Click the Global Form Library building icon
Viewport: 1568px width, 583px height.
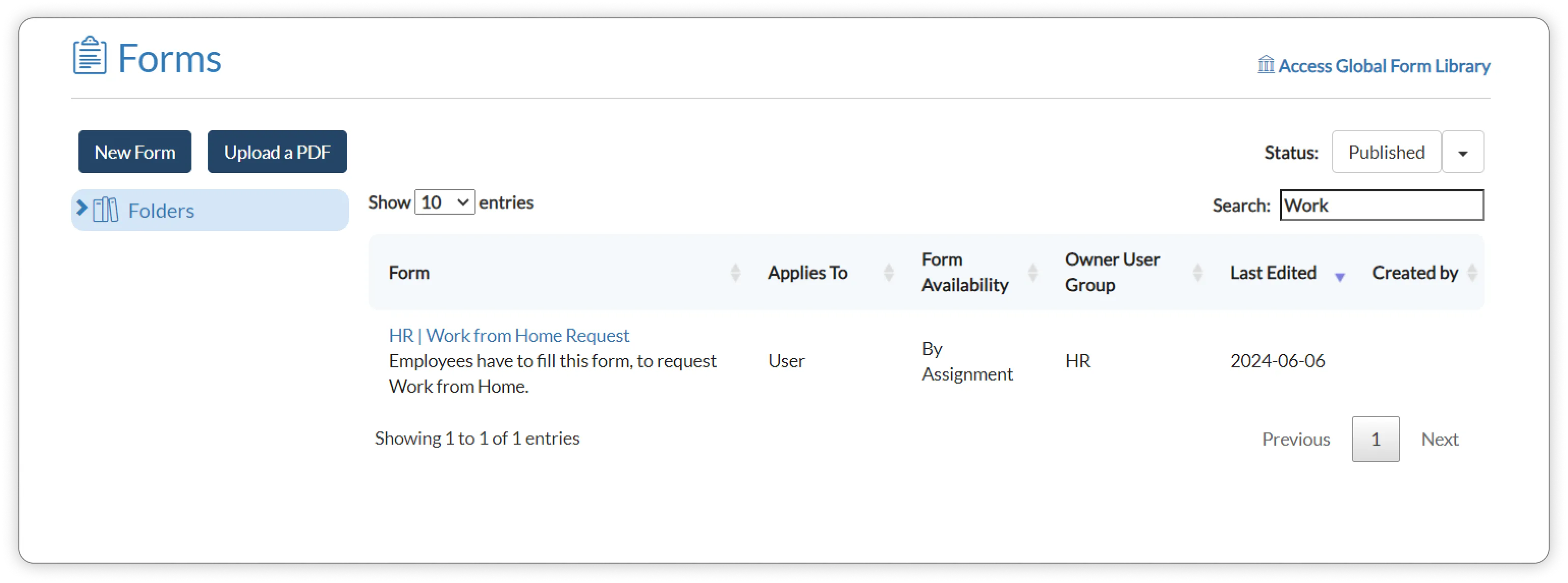[1266, 64]
